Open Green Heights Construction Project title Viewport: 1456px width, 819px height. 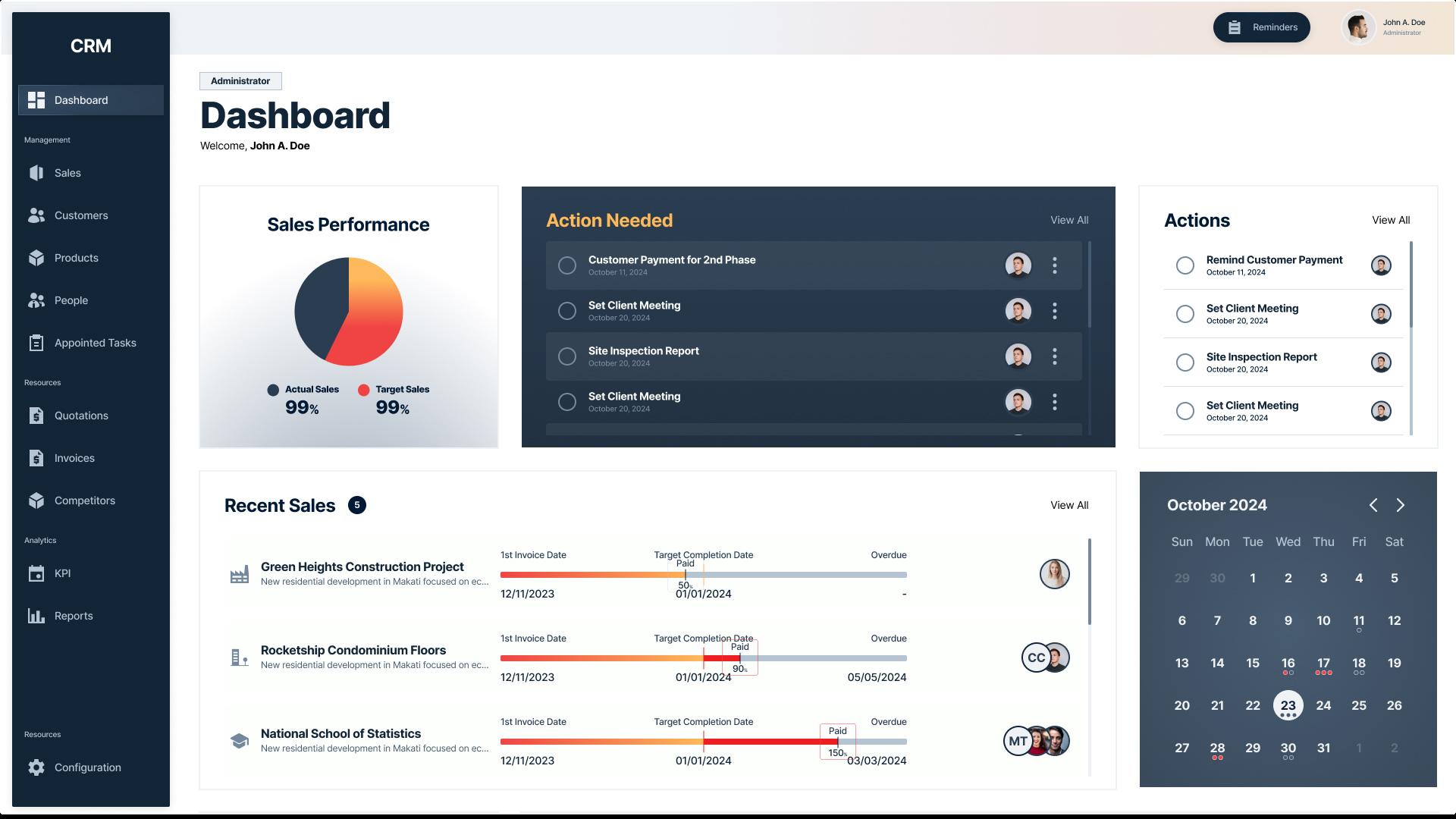click(362, 566)
